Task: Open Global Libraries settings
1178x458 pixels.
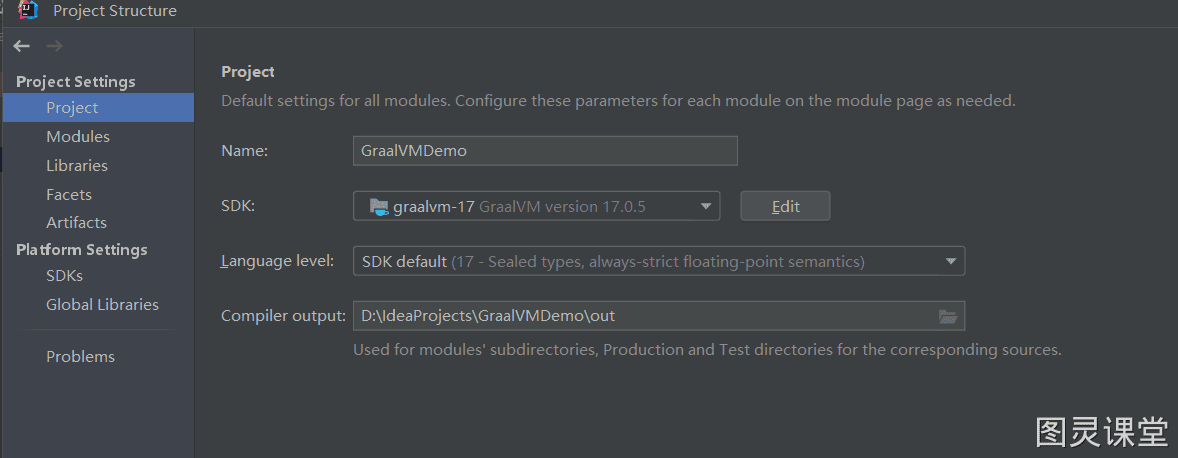Action: [102, 304]
